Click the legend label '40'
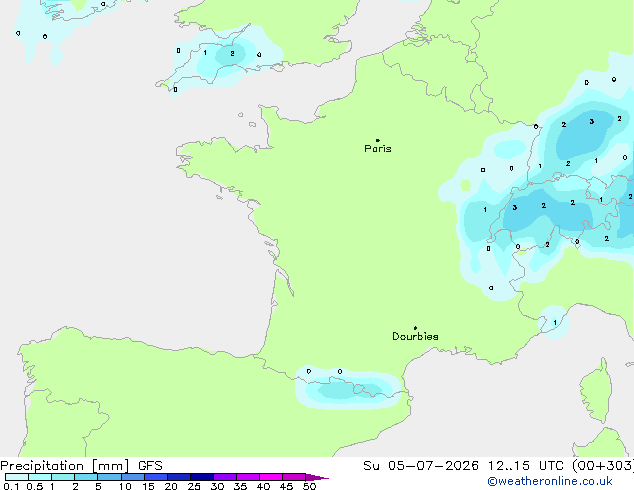Viewport: 634px width, 490px height. [263, 486]
